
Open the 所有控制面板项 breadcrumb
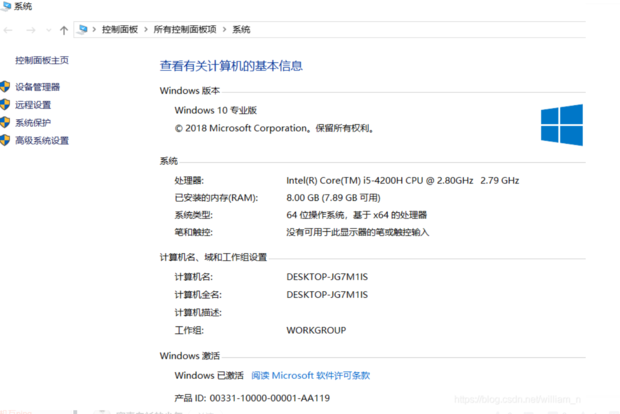pyautogui.click(x=185, y=29)
